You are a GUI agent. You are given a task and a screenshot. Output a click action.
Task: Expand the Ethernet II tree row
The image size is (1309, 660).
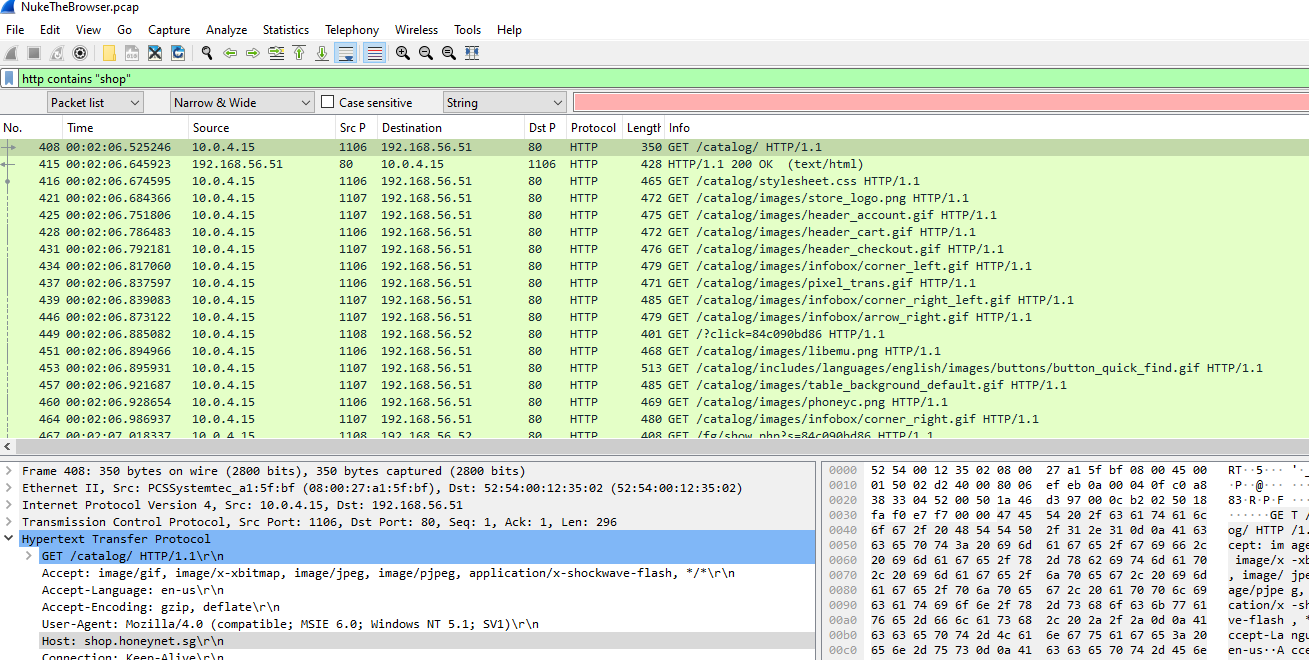click(10, 488)
